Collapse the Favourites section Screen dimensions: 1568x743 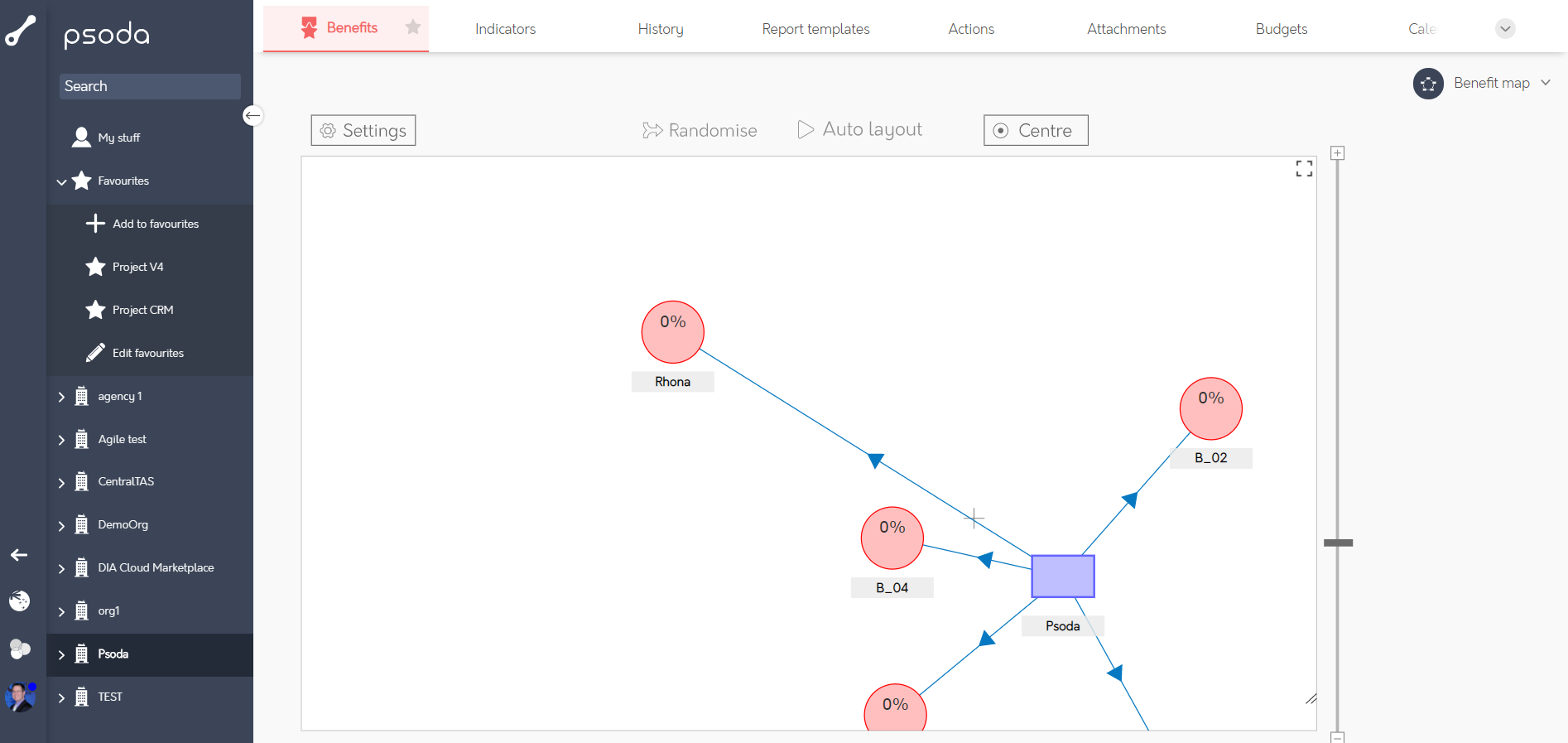pos(61,181)
